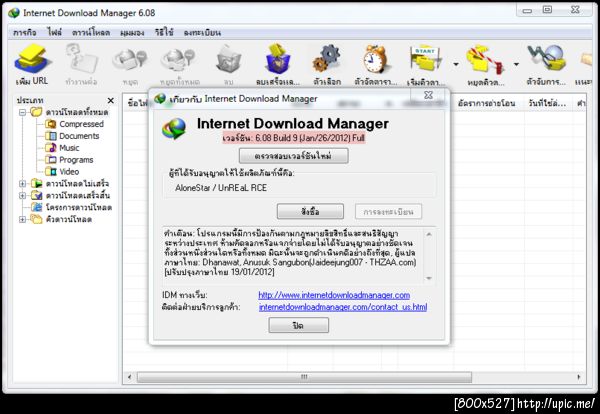The height and width of the screenshot is (414, 600).
Task: Open the first menu ภารกิจ
Action: pyautogui.click(x=24, y=33)
